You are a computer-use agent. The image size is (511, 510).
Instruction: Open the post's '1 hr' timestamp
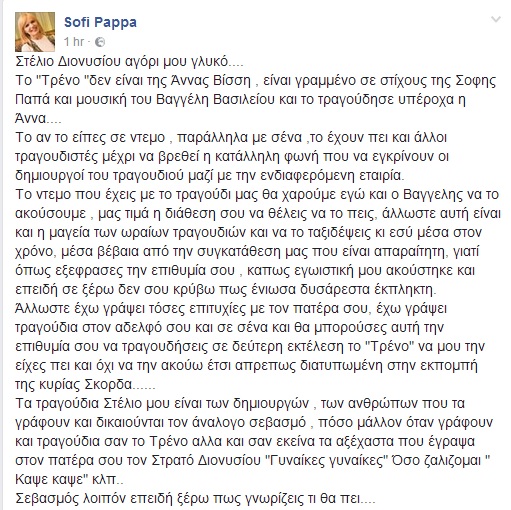(x=74, y=42)
